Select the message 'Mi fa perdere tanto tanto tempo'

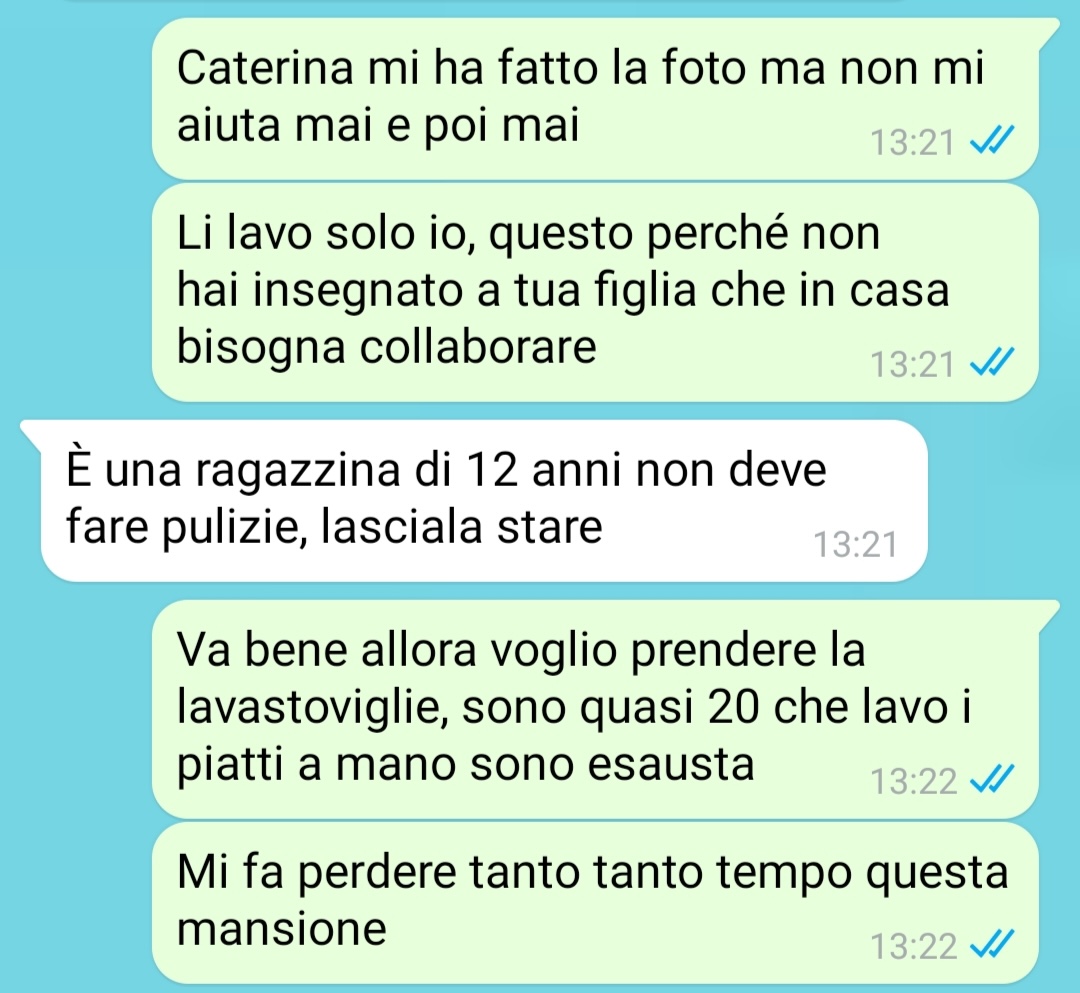point(594,903)
